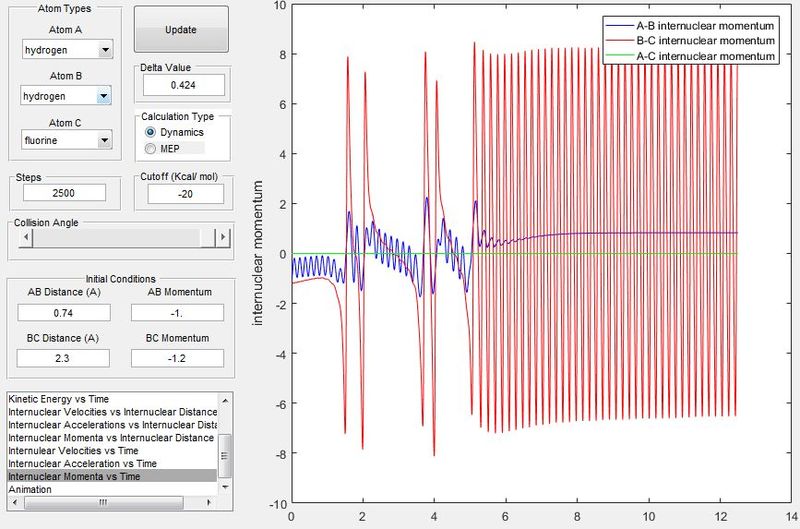
Task: Click plot list scroll up arrow
Action: (x=225, y=401)
